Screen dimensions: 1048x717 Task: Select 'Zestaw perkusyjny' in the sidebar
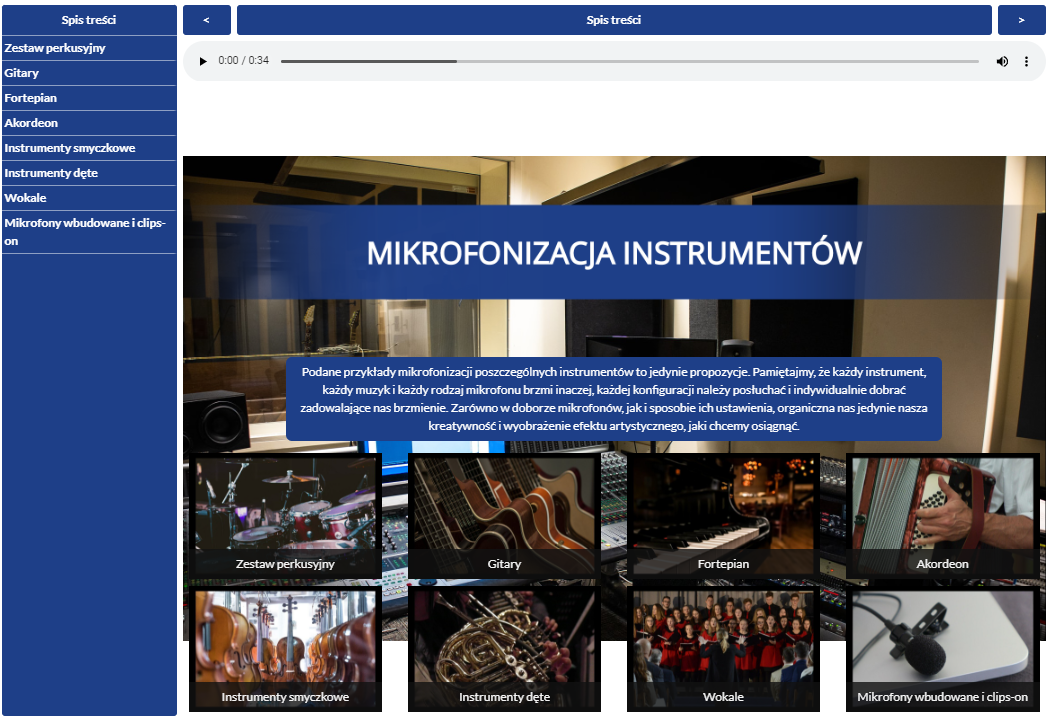coord(88,47)
